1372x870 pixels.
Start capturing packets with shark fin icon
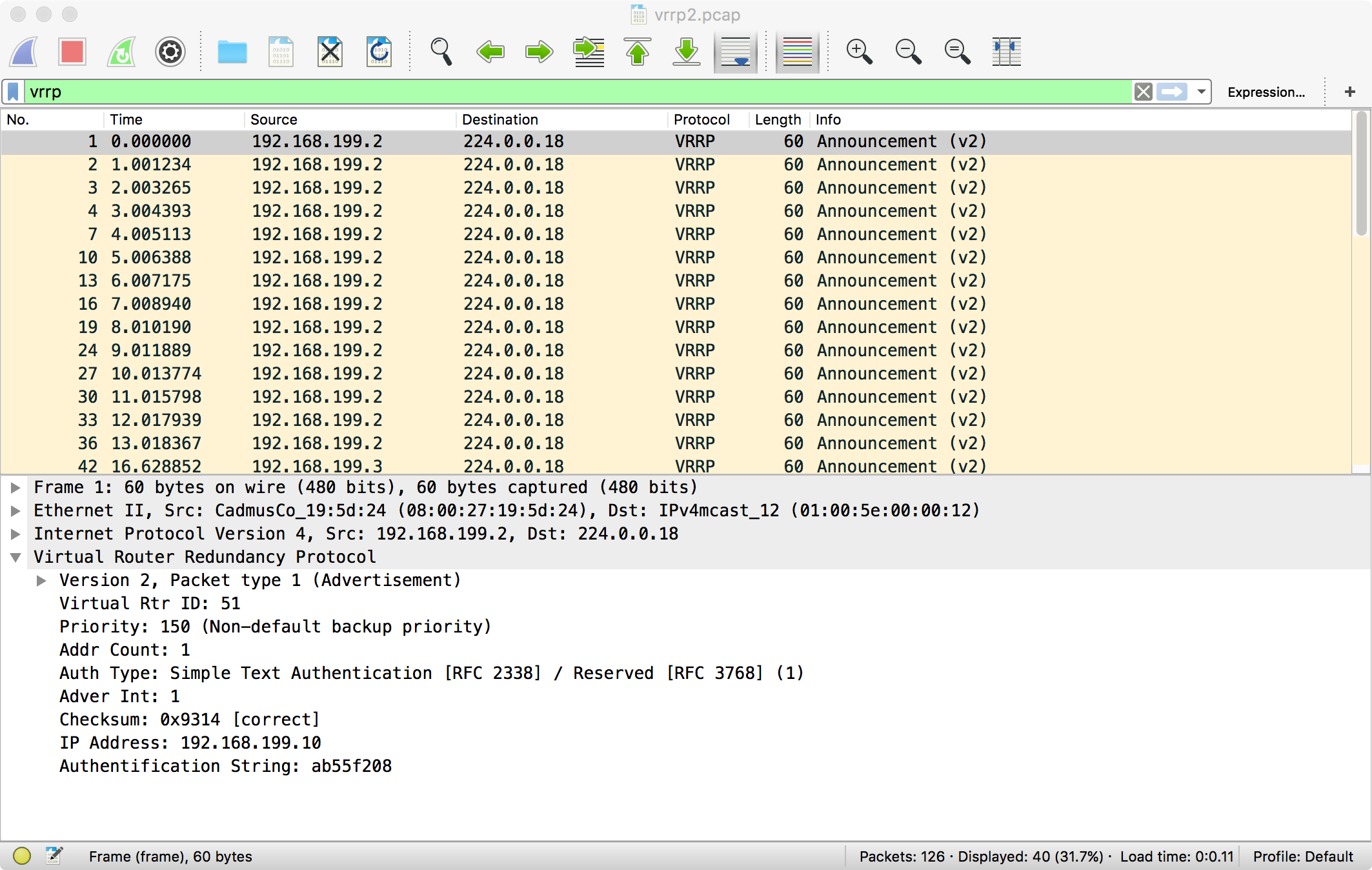tap(25, 52)
